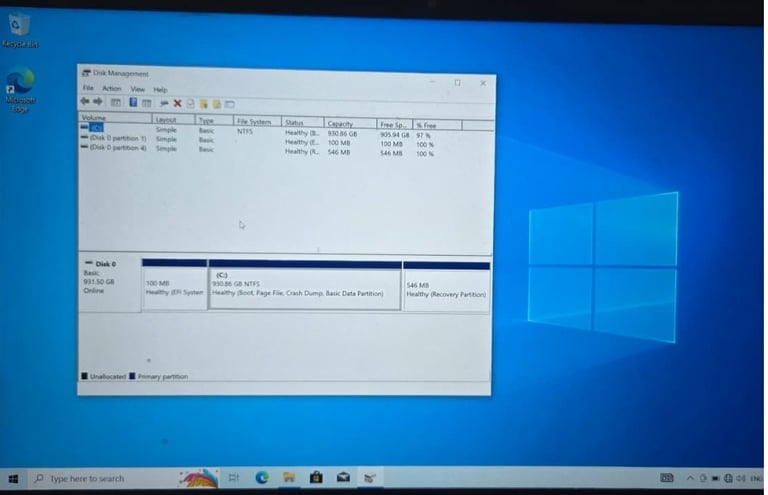
Task: Click the NTFS file system cell
Action: click(245, 131)
